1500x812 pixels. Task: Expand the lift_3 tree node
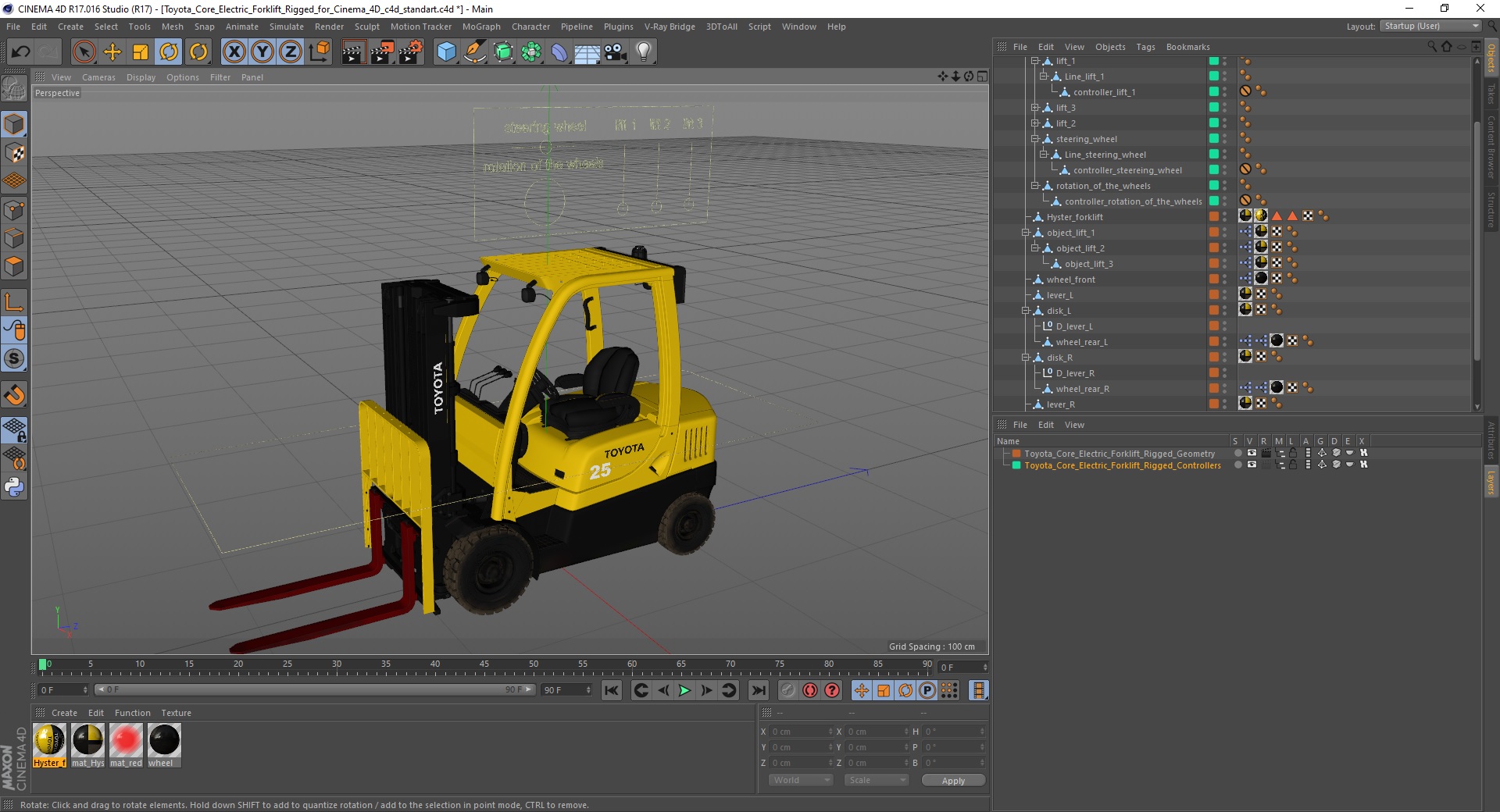[1034, 108]
